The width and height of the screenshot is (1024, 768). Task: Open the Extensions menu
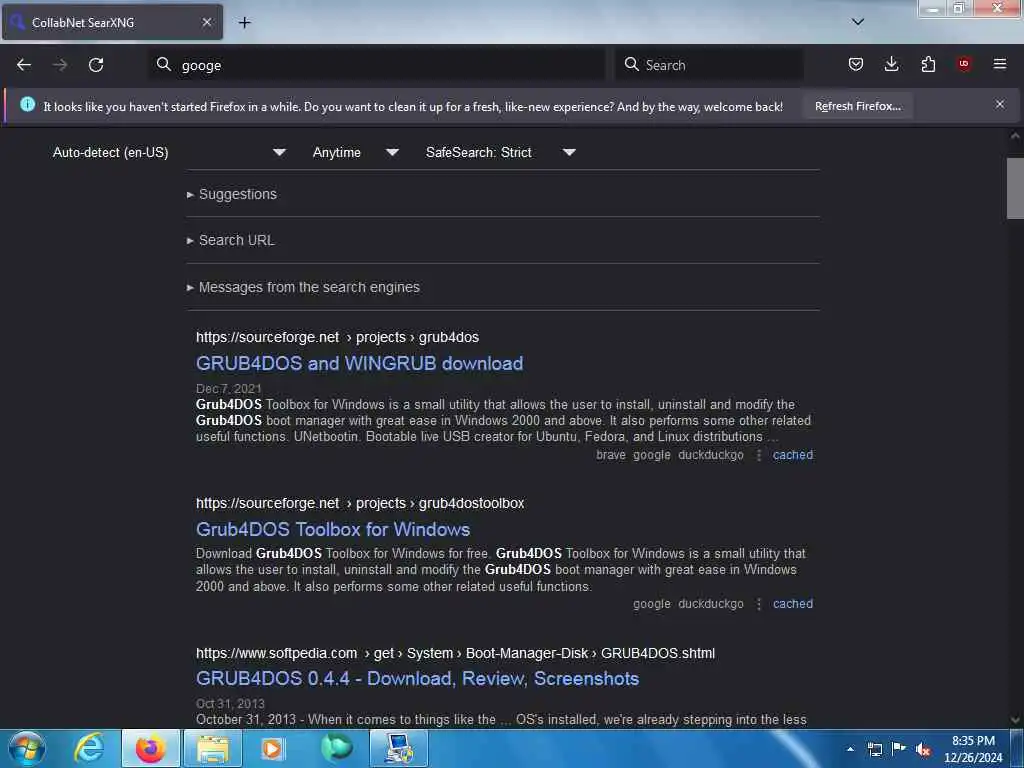pos(928,64)
